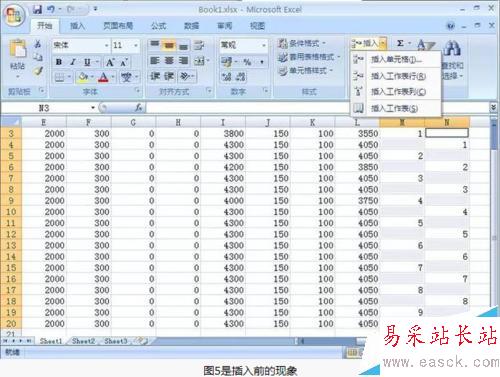Image resolution: width=500 pixels, height=377 pixels.
Task: Increase the cell indent
Action: coord(169,76)
